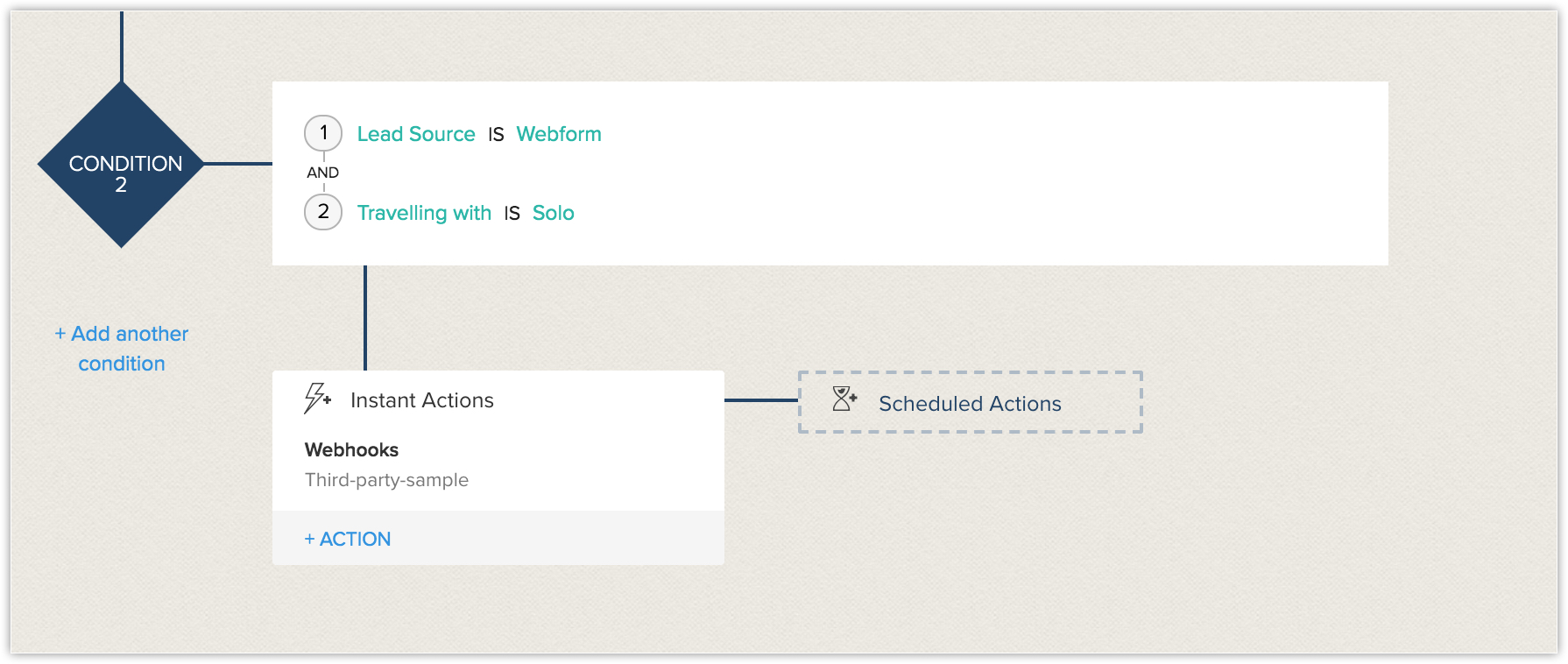Click the Solo value in criterion two
Screen dimensions: 1568x664
554,213
